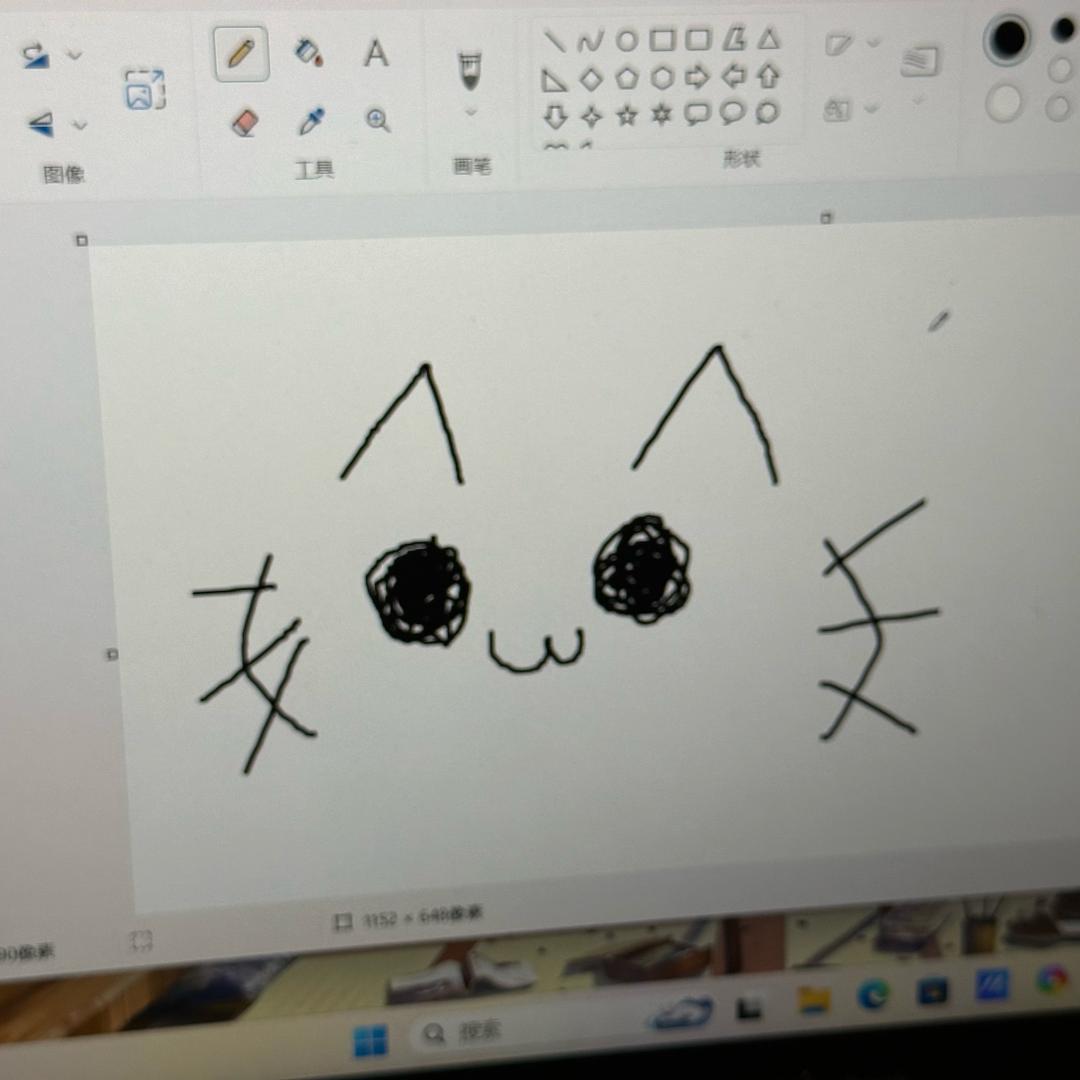
Task: Select the pentagon shape
Action: click(627, 78)
